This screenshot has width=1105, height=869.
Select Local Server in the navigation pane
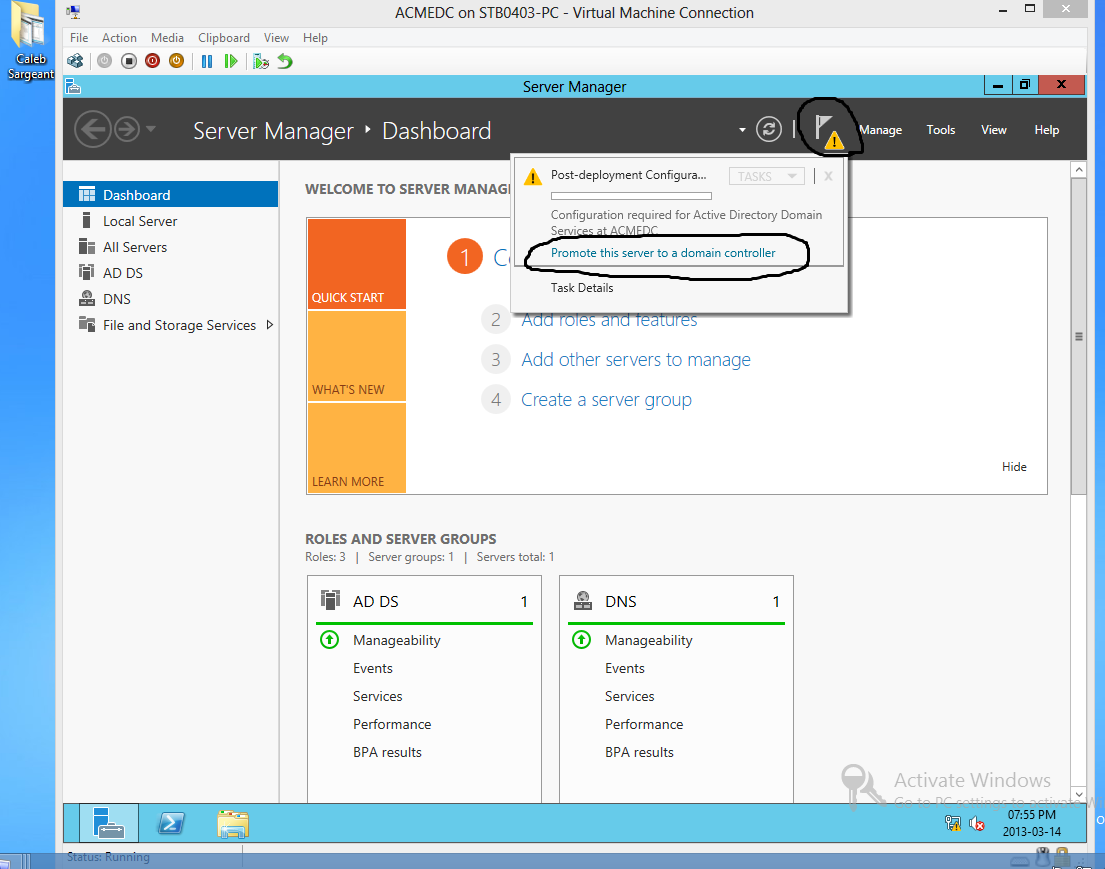point(171,221)
